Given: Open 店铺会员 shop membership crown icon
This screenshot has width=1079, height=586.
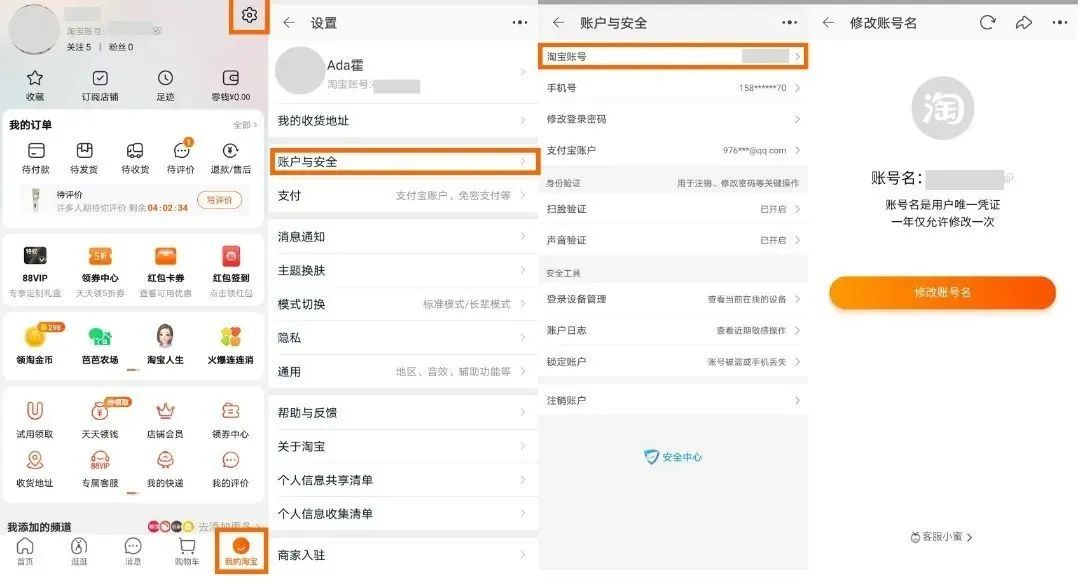Looking at the screenshot, I should pos(165,411).
